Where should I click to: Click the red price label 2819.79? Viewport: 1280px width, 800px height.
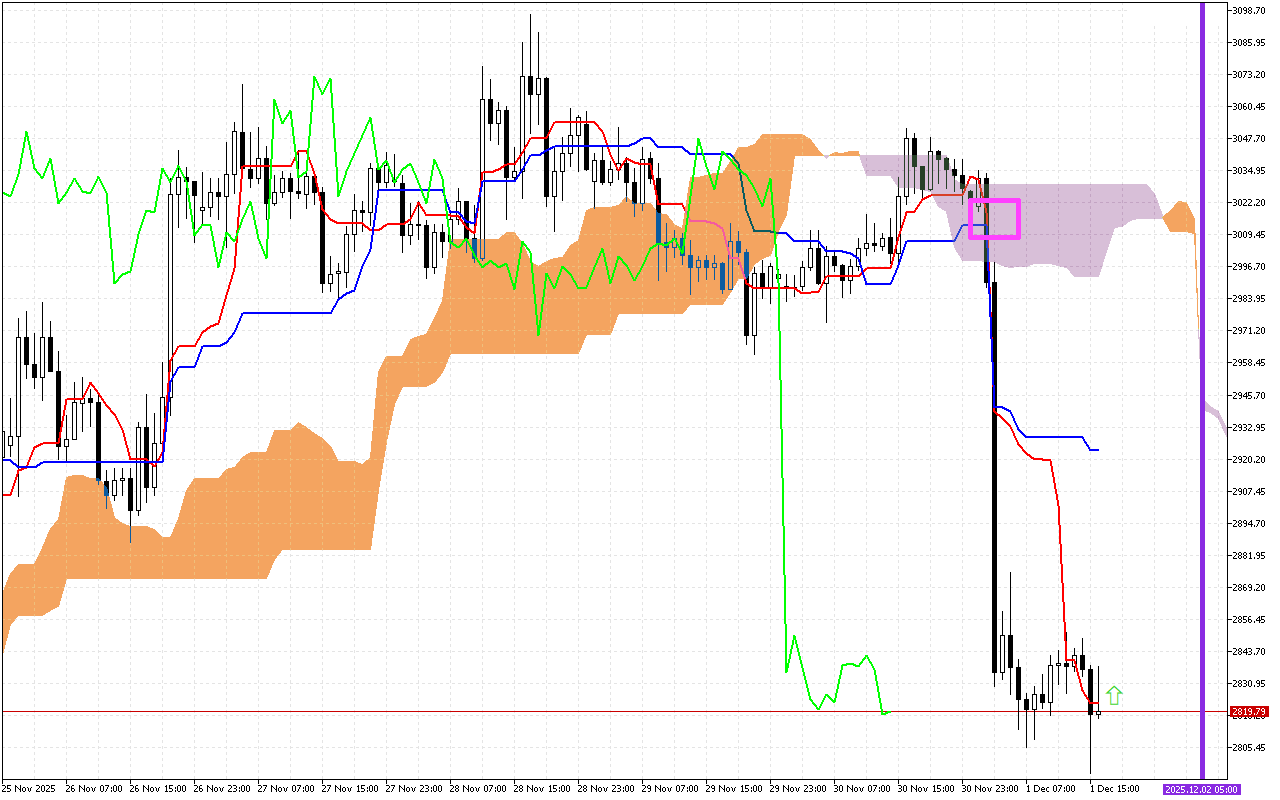[x=1248, y=712]
